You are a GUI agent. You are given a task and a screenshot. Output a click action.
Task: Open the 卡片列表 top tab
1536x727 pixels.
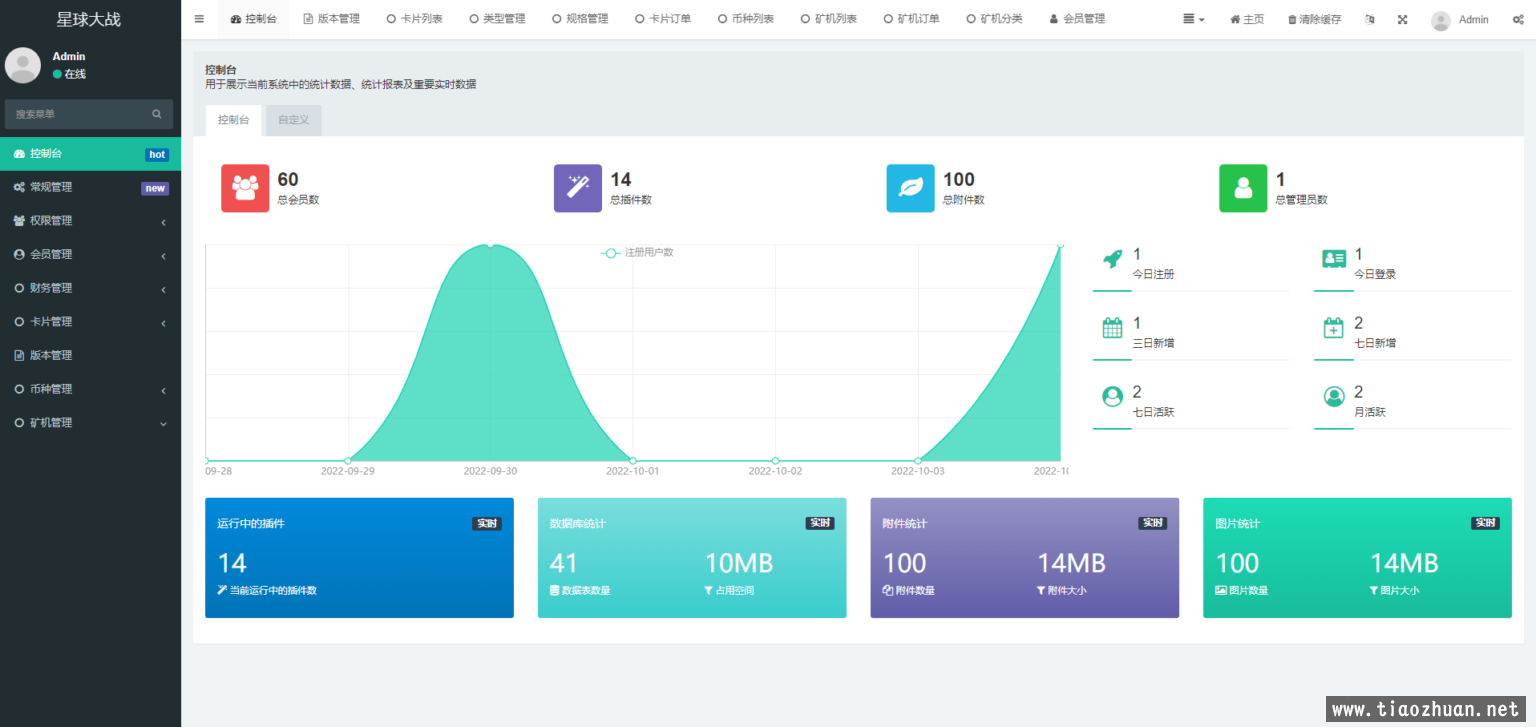[x=414, y=19]
